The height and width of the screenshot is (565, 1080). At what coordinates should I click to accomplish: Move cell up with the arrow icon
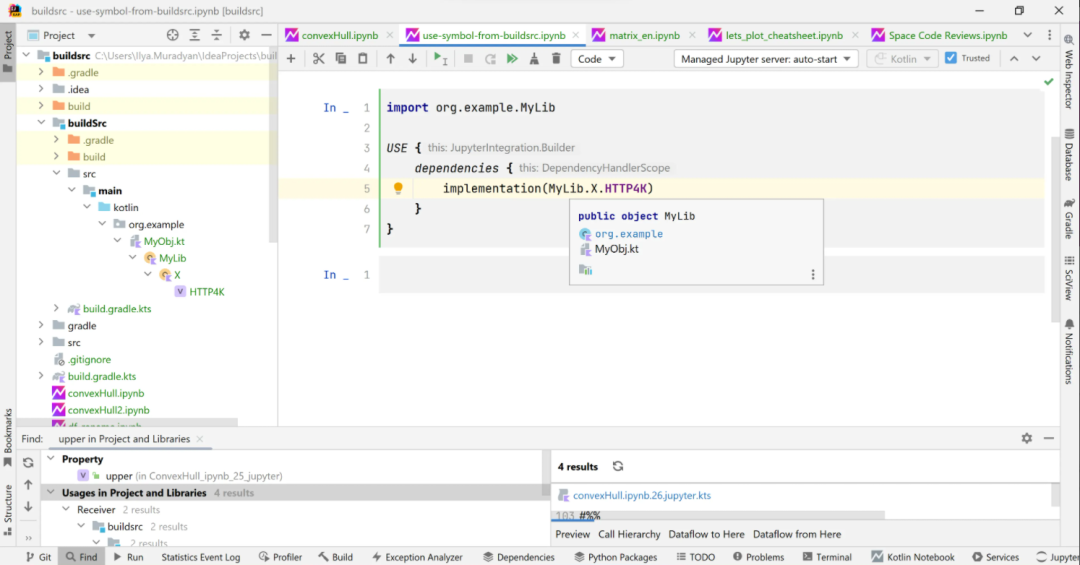pyautogui.click(x=391, y=59)
